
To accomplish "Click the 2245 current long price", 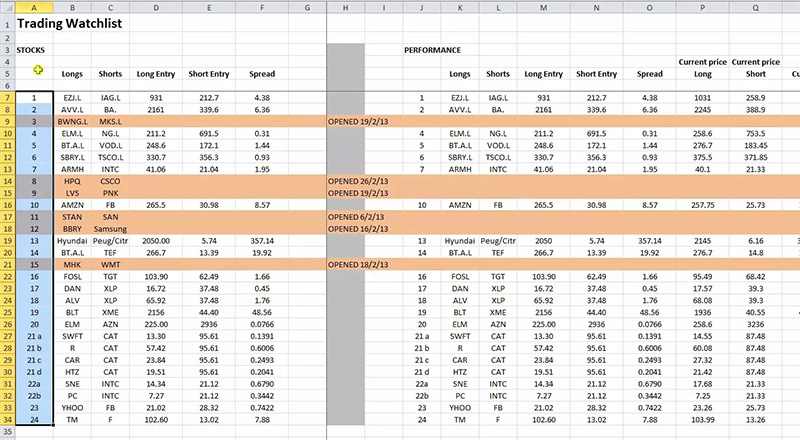I will (703, 110).
